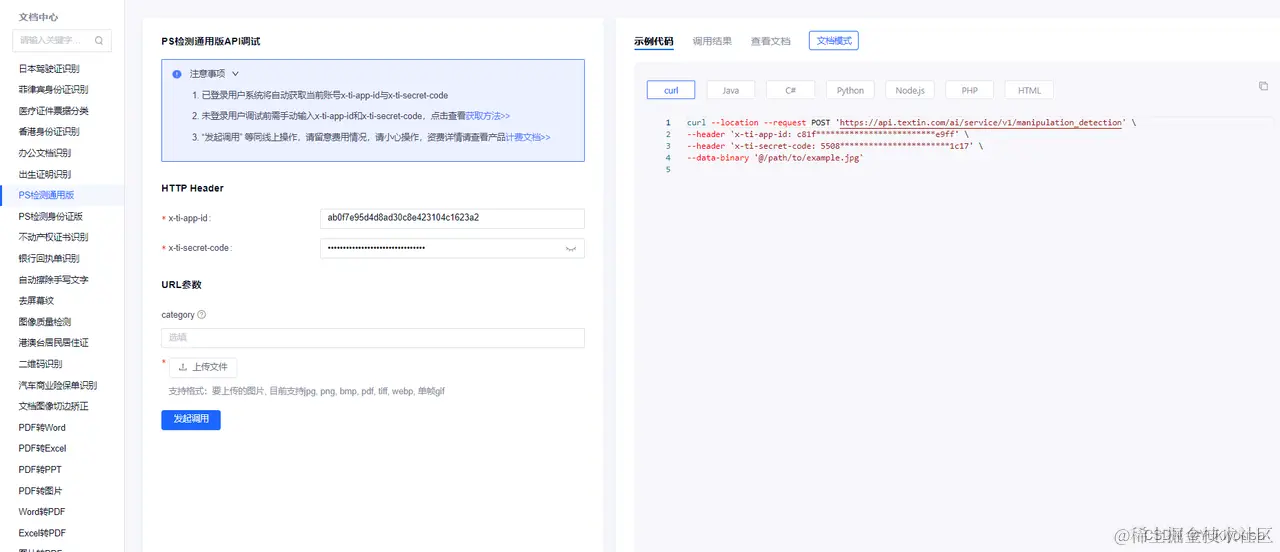1280x552 pixels.
Task: Click the HTTP Header section title
Action: click(193, 188)
